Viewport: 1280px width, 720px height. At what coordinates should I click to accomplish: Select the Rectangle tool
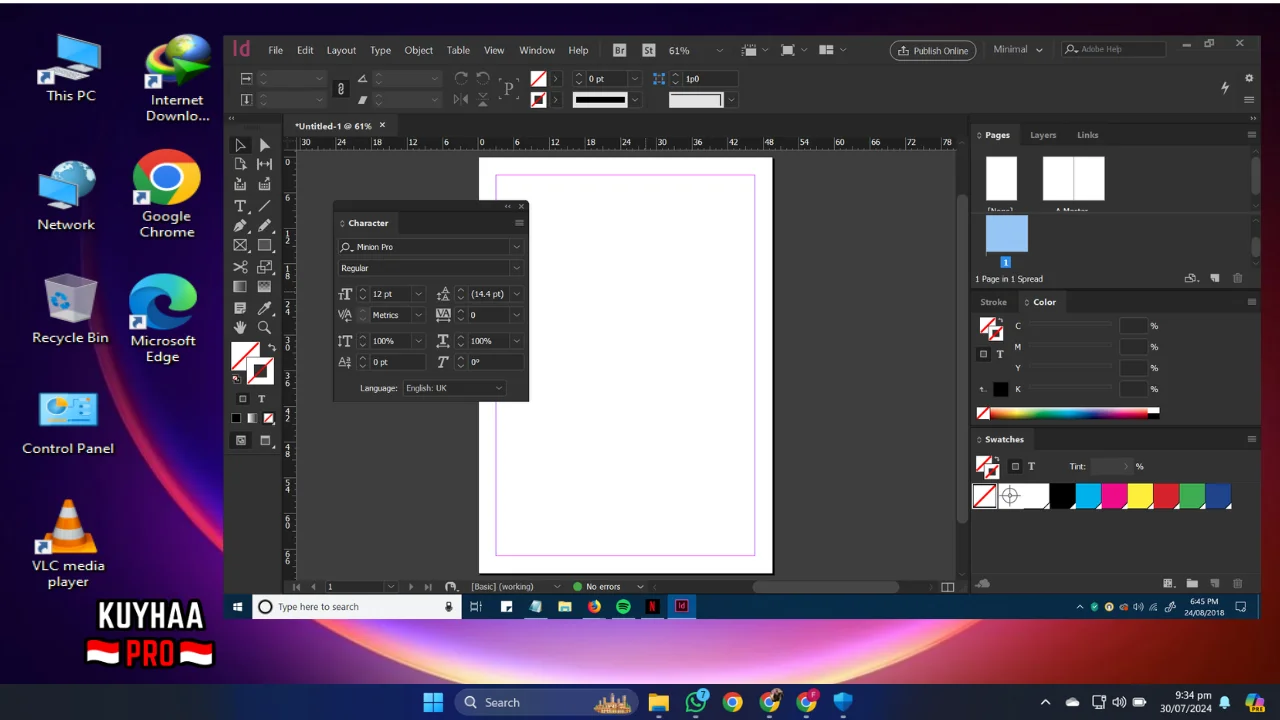pos(264,245)
